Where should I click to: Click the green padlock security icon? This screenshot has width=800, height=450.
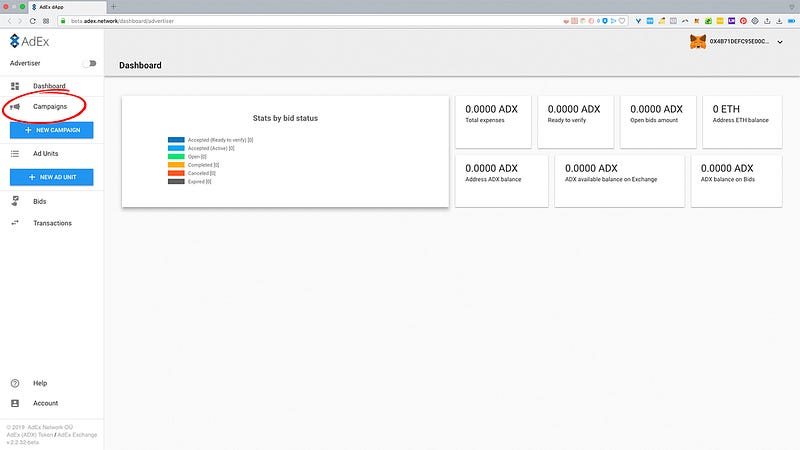coord(63,21)
